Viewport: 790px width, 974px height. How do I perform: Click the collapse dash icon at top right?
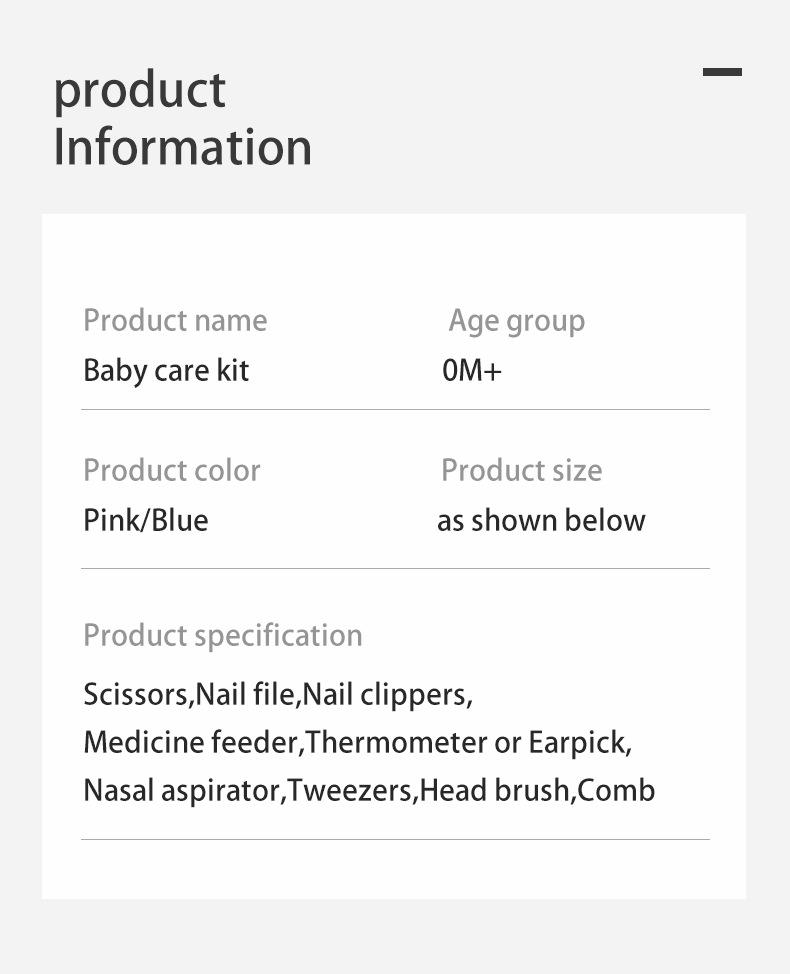[722, 72]
